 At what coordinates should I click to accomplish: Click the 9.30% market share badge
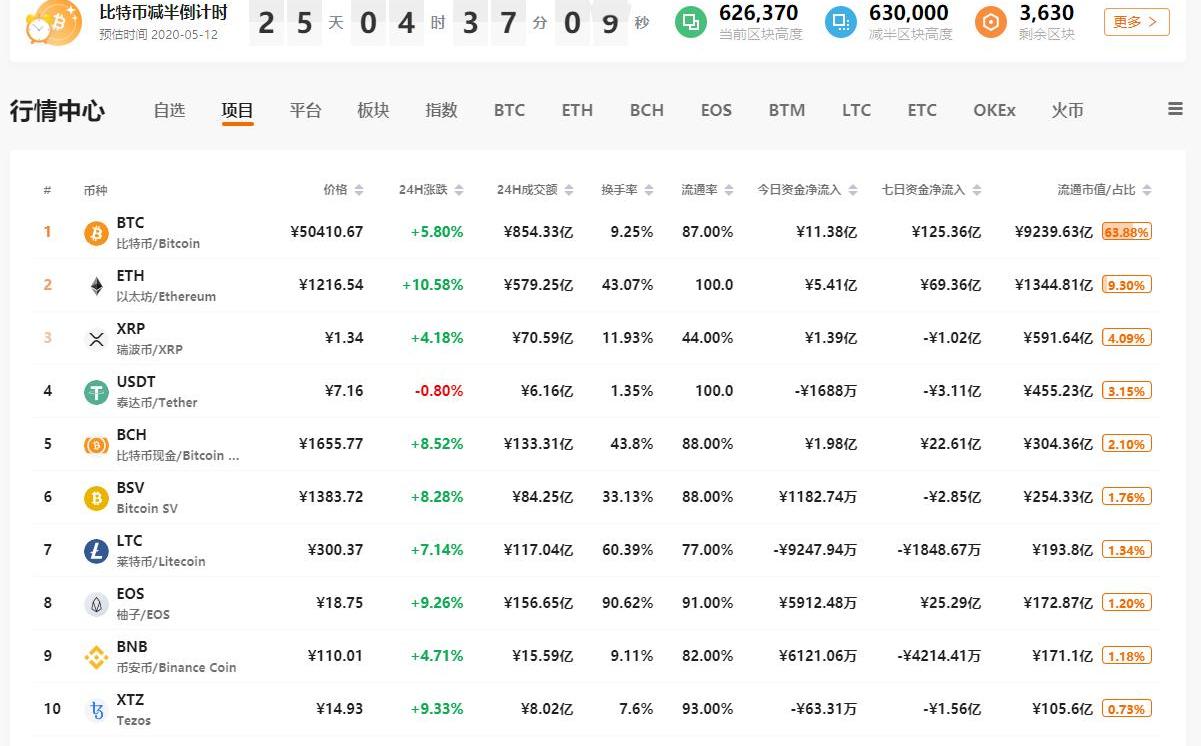click(1127, 285)
